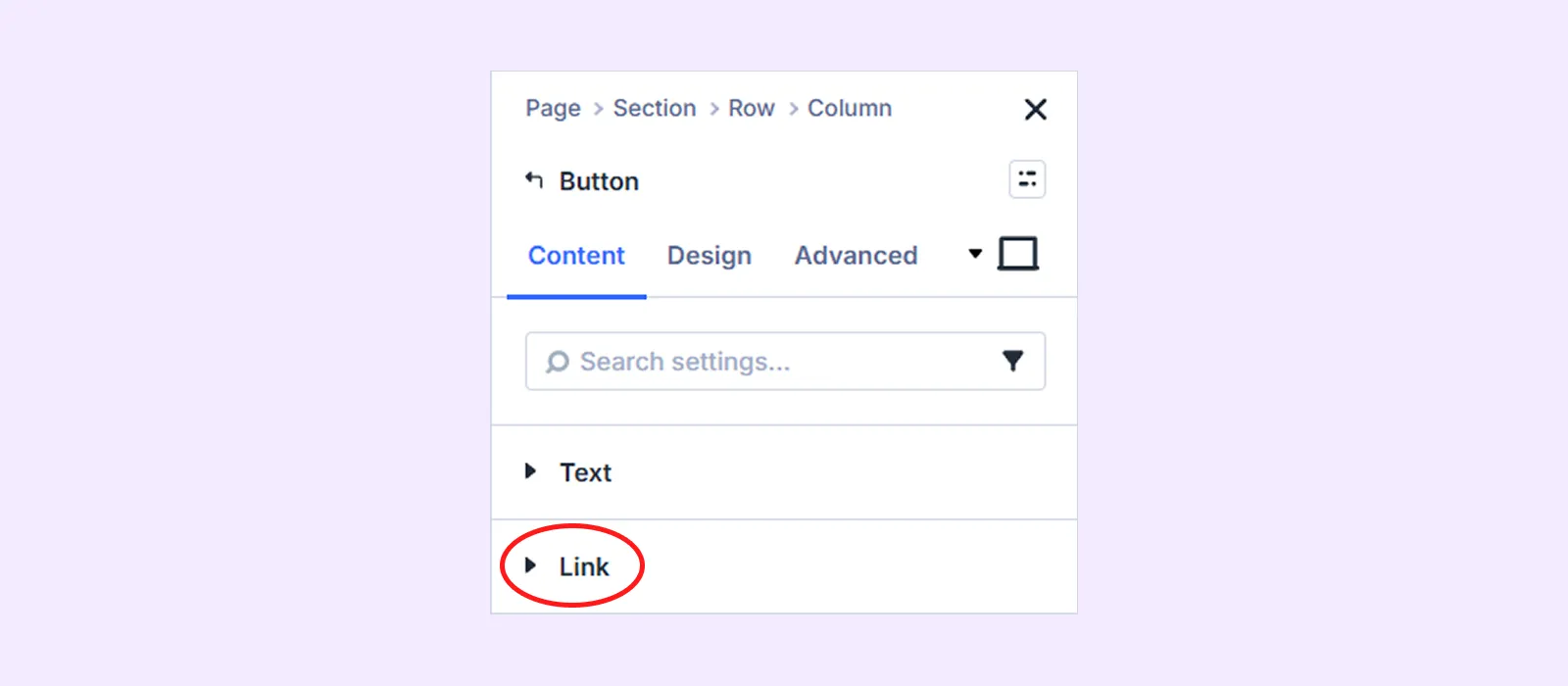Click the Button module title

click(x=599, y=181)
